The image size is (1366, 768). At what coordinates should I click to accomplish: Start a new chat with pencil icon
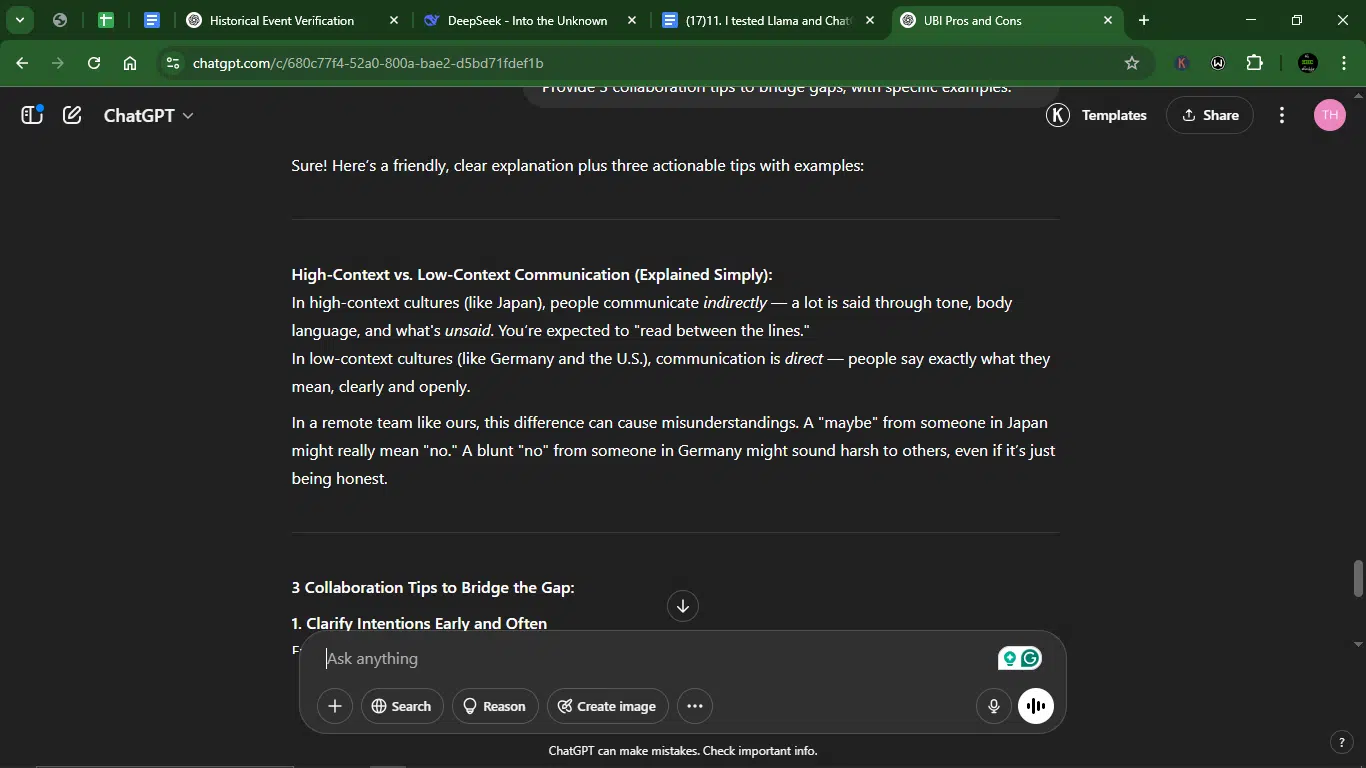pyautogui.click(x=72, y=115)
